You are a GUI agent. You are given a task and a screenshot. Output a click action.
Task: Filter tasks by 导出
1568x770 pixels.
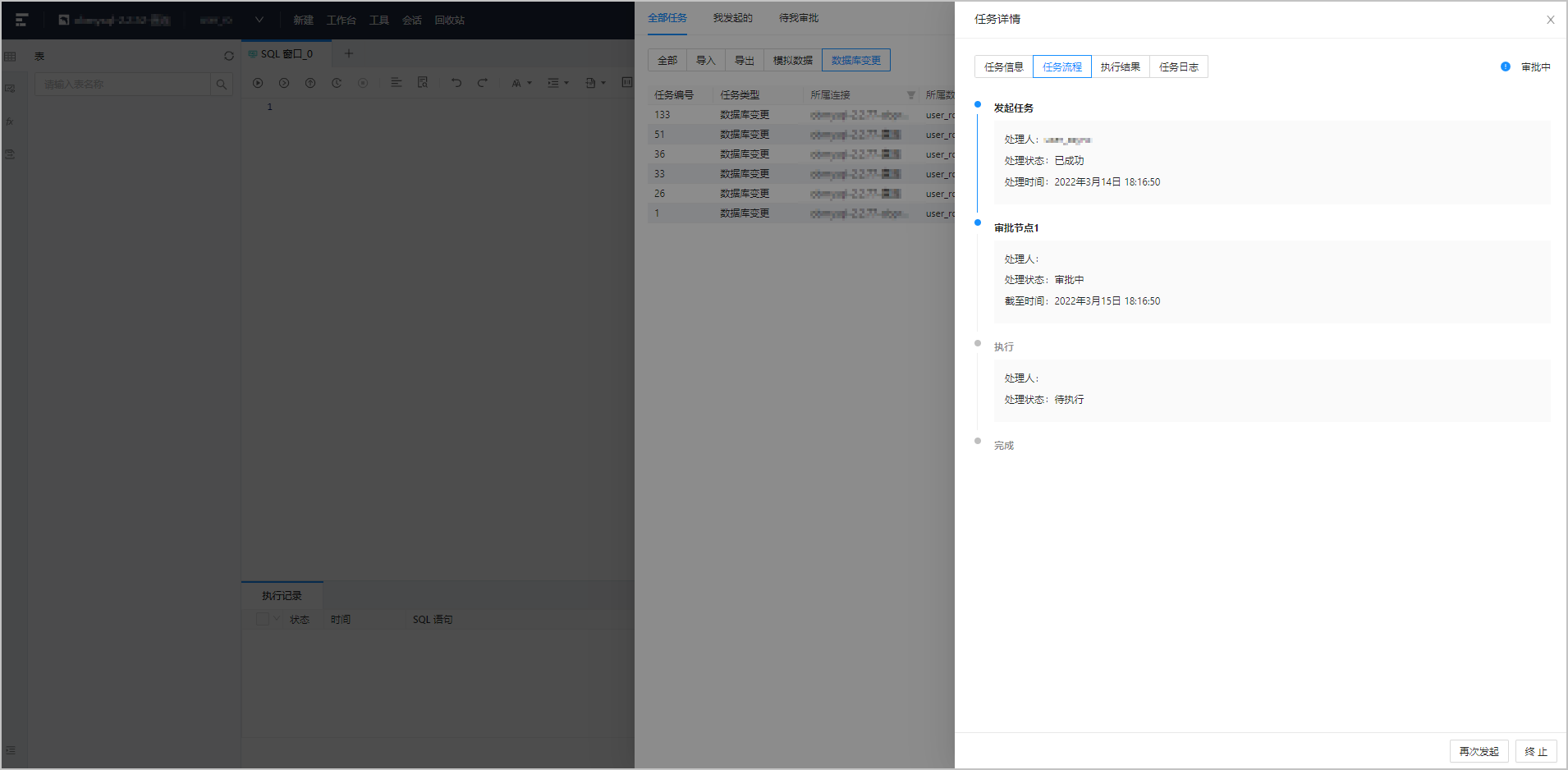745,60
